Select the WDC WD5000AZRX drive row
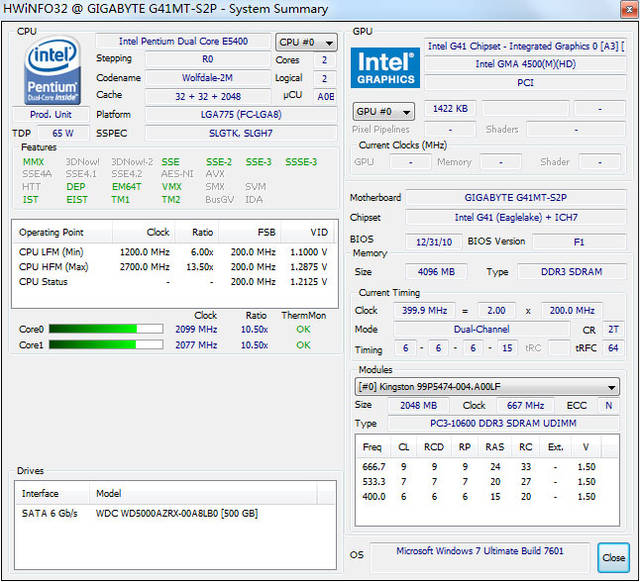640x582 pixels. [x=175, y=513]
